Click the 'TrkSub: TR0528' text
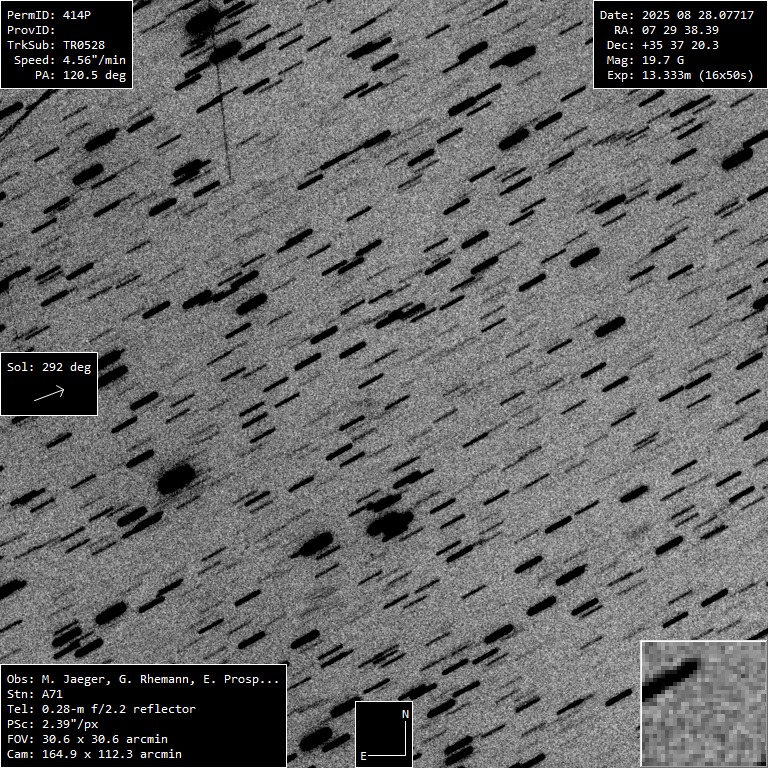The width and height of the screenshot is (768, 768). (x=56, y=45)
